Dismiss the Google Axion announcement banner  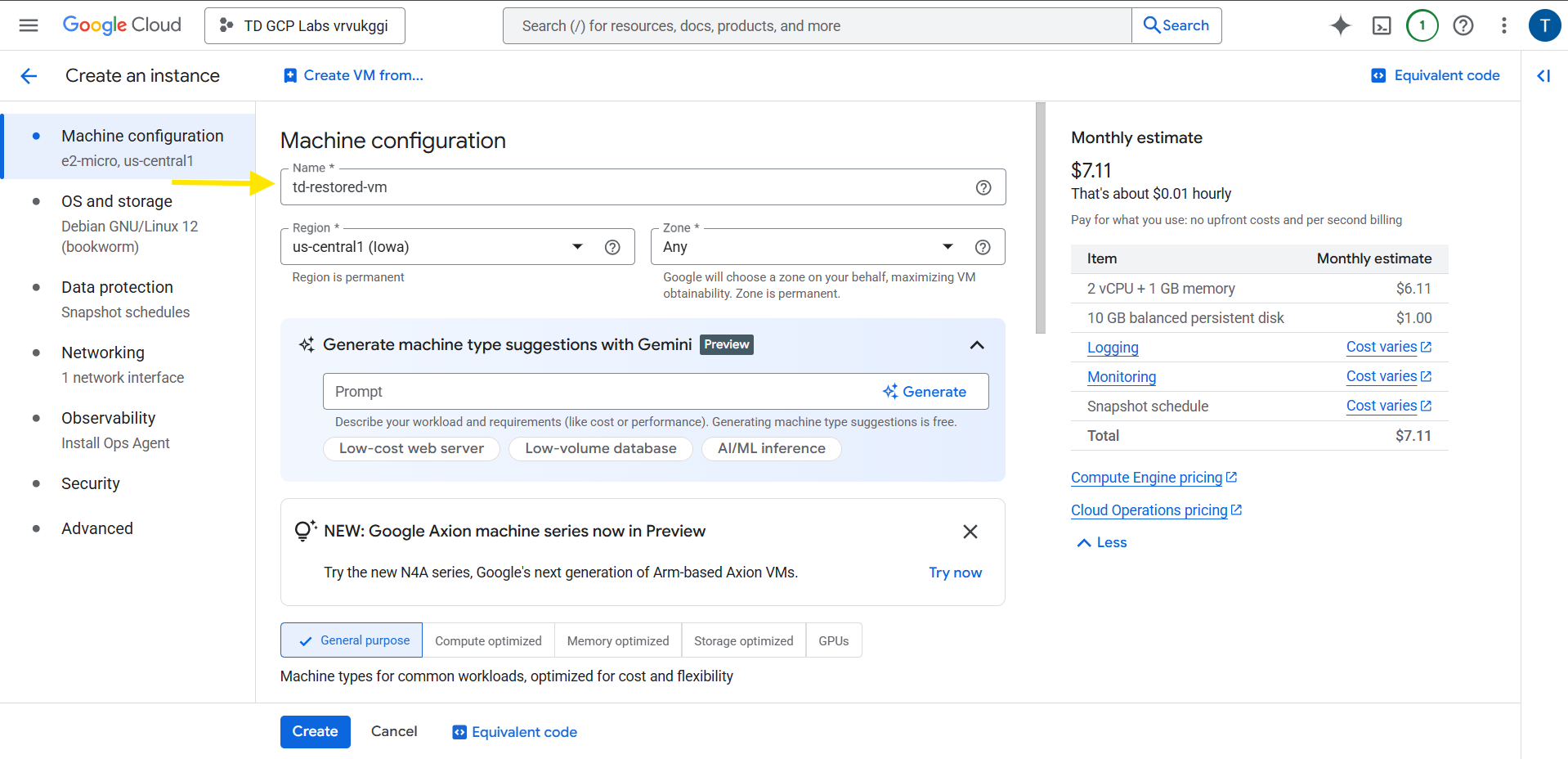point(970,532)
